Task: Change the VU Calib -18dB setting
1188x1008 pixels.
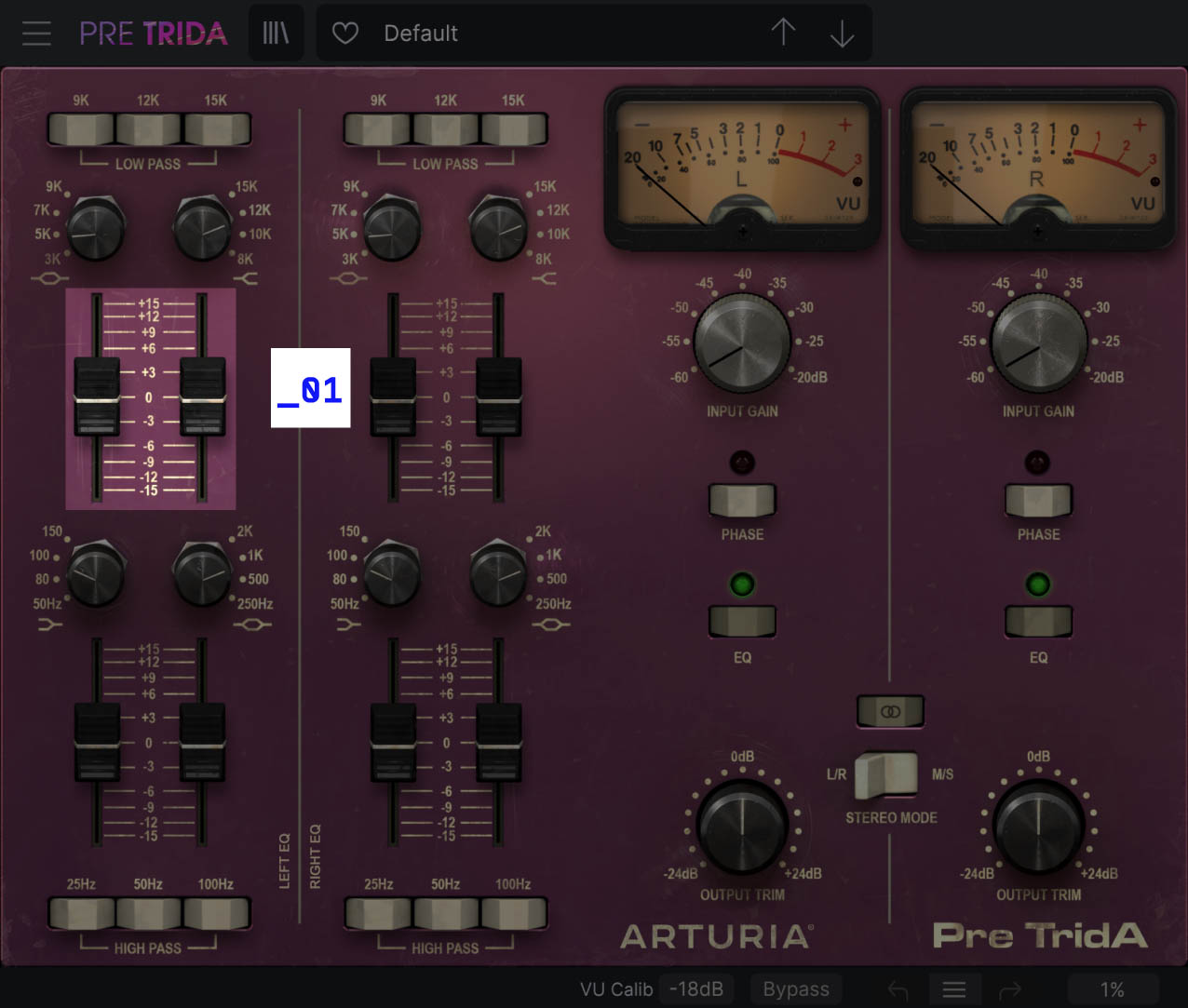Action: [x=696, y=988]
